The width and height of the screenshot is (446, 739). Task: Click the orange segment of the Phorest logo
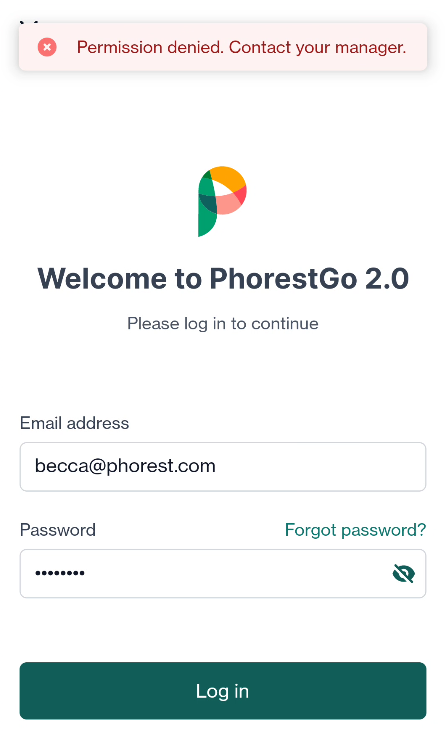click(x=229, y=179)
